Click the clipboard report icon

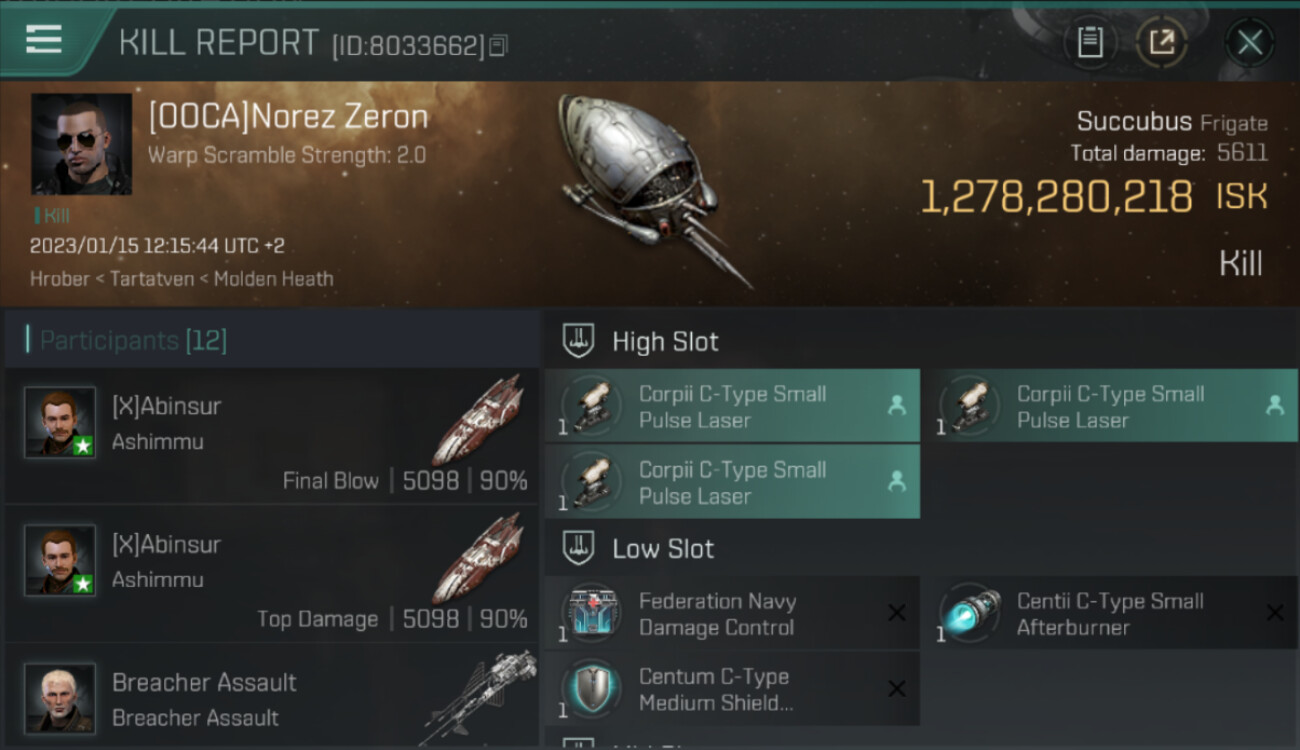tap(1090, 43)
